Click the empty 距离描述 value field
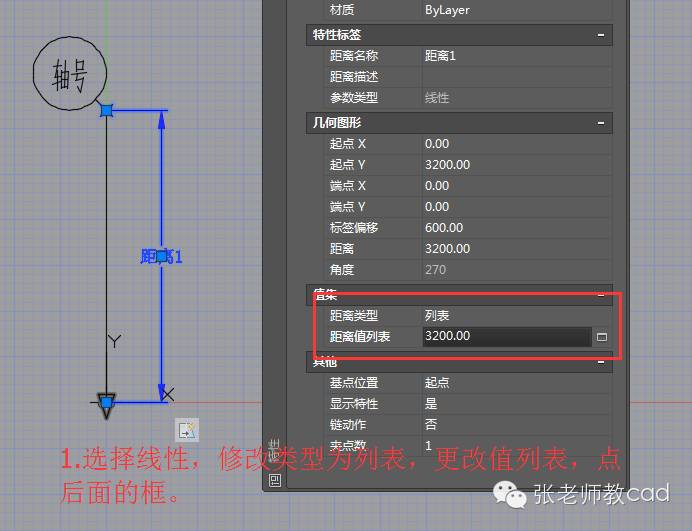Screen dimensions: 692x531 pos(516,77)
